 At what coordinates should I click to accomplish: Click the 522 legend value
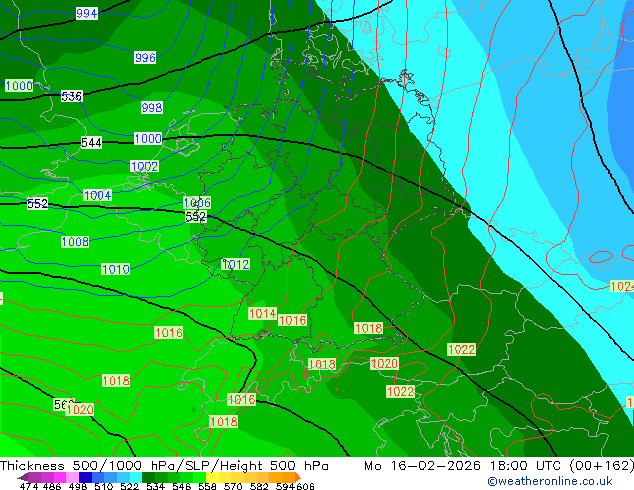[x=129, y=486]
